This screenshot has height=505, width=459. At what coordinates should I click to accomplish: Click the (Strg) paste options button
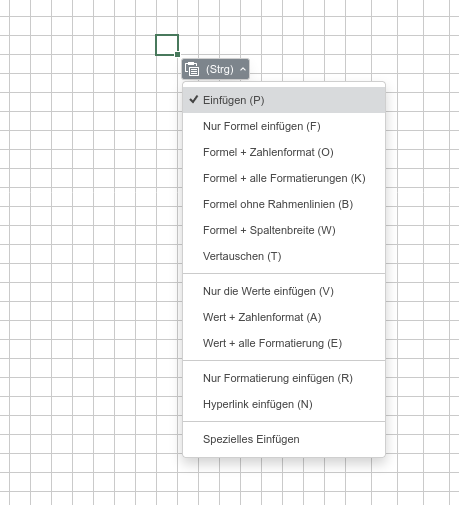(215, 69)
